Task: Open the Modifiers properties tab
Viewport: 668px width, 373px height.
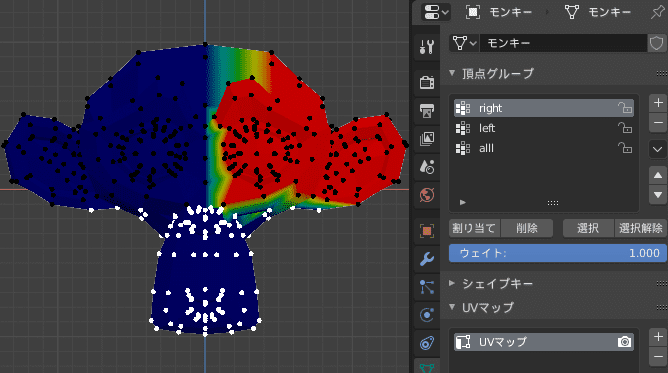Action: (426, 259)
